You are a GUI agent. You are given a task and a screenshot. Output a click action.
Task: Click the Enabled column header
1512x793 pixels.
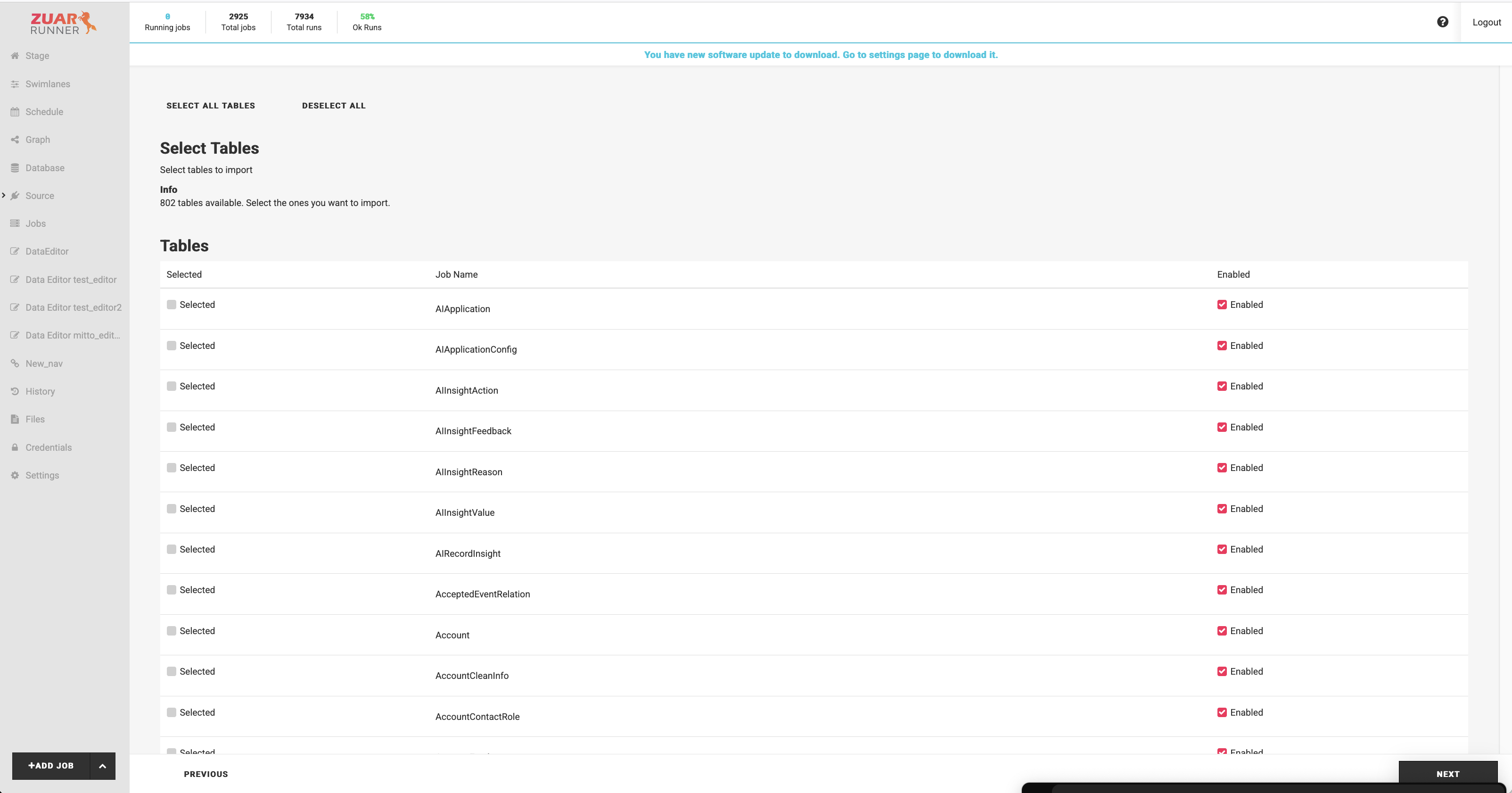pos(1233,275)
